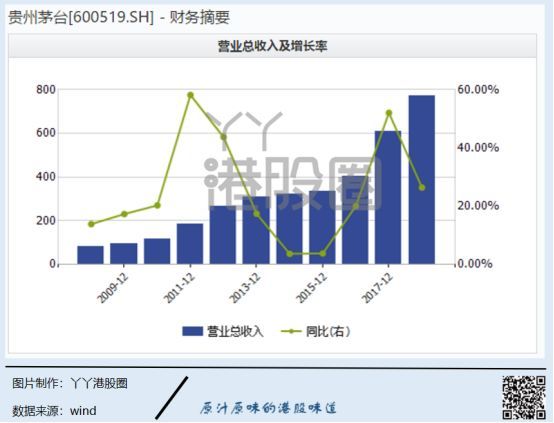Image resolution: width=554 pixels, height=423 pixels.
Task: Click the low growth-rate point at 2015-12
Action: (323, 253)
